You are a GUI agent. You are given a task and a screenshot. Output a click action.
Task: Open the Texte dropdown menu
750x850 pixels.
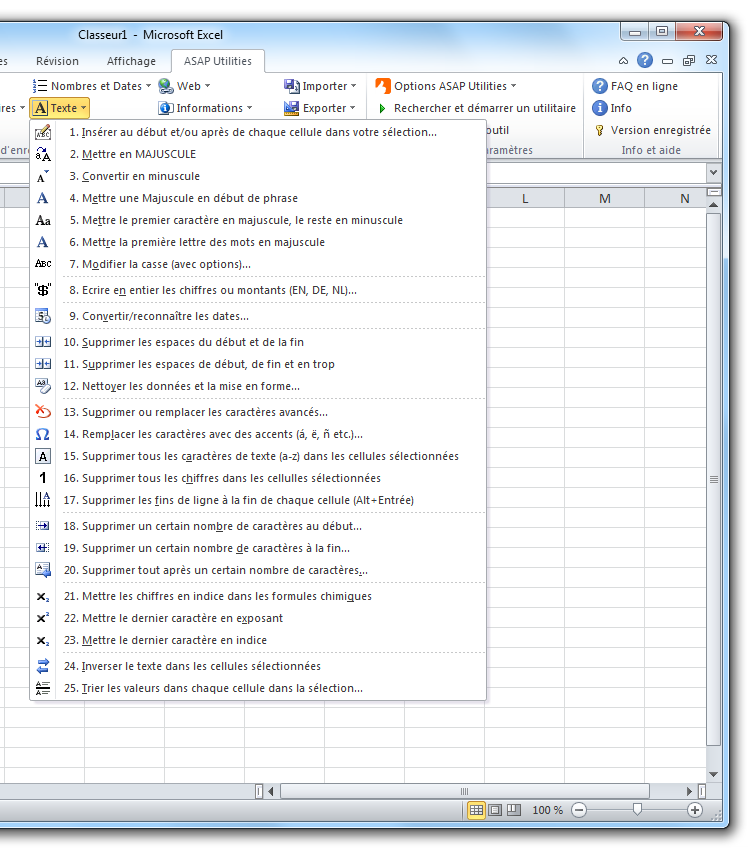click(60, 108)
